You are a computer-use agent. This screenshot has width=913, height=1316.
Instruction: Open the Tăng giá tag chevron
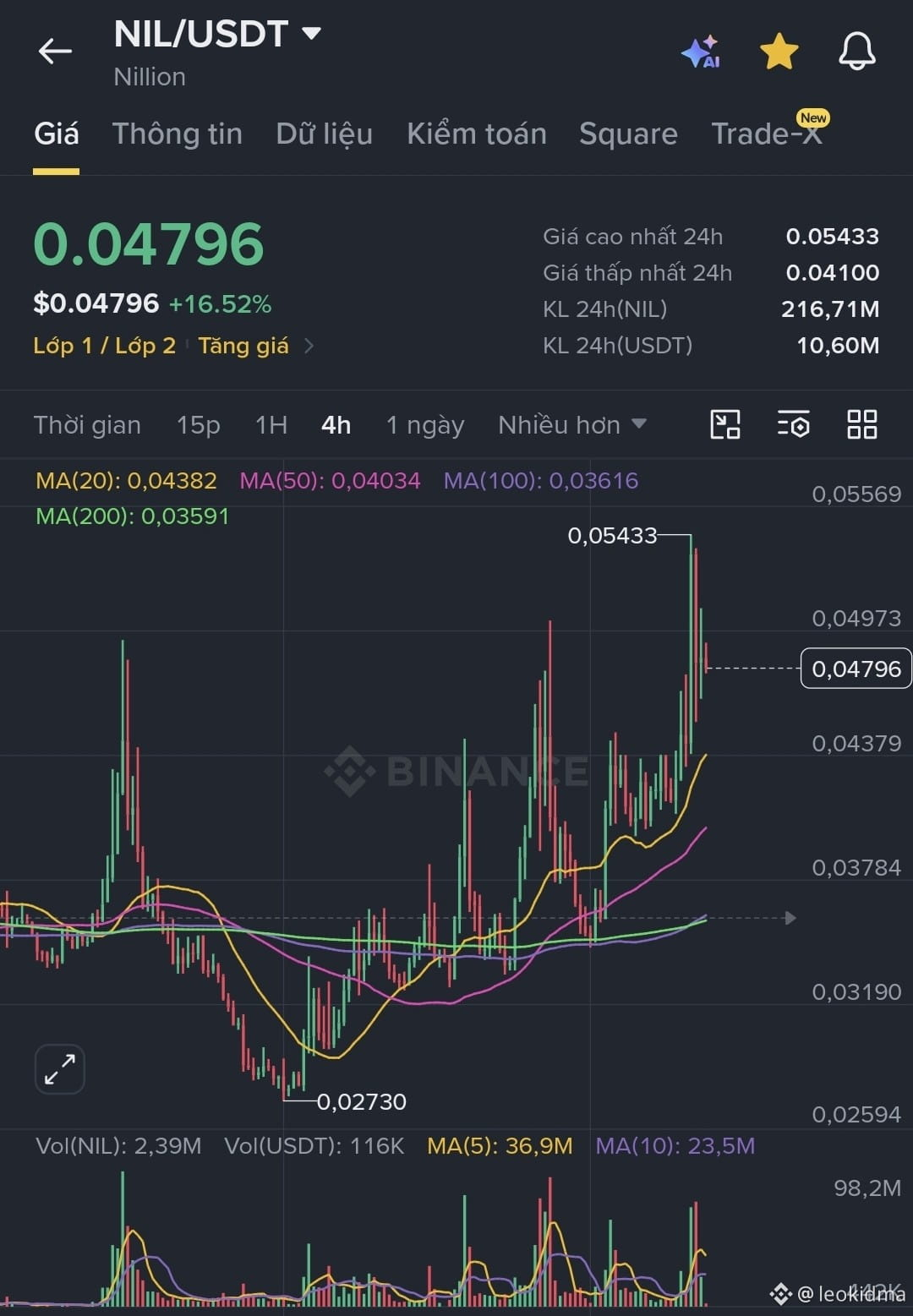(309, 346)
